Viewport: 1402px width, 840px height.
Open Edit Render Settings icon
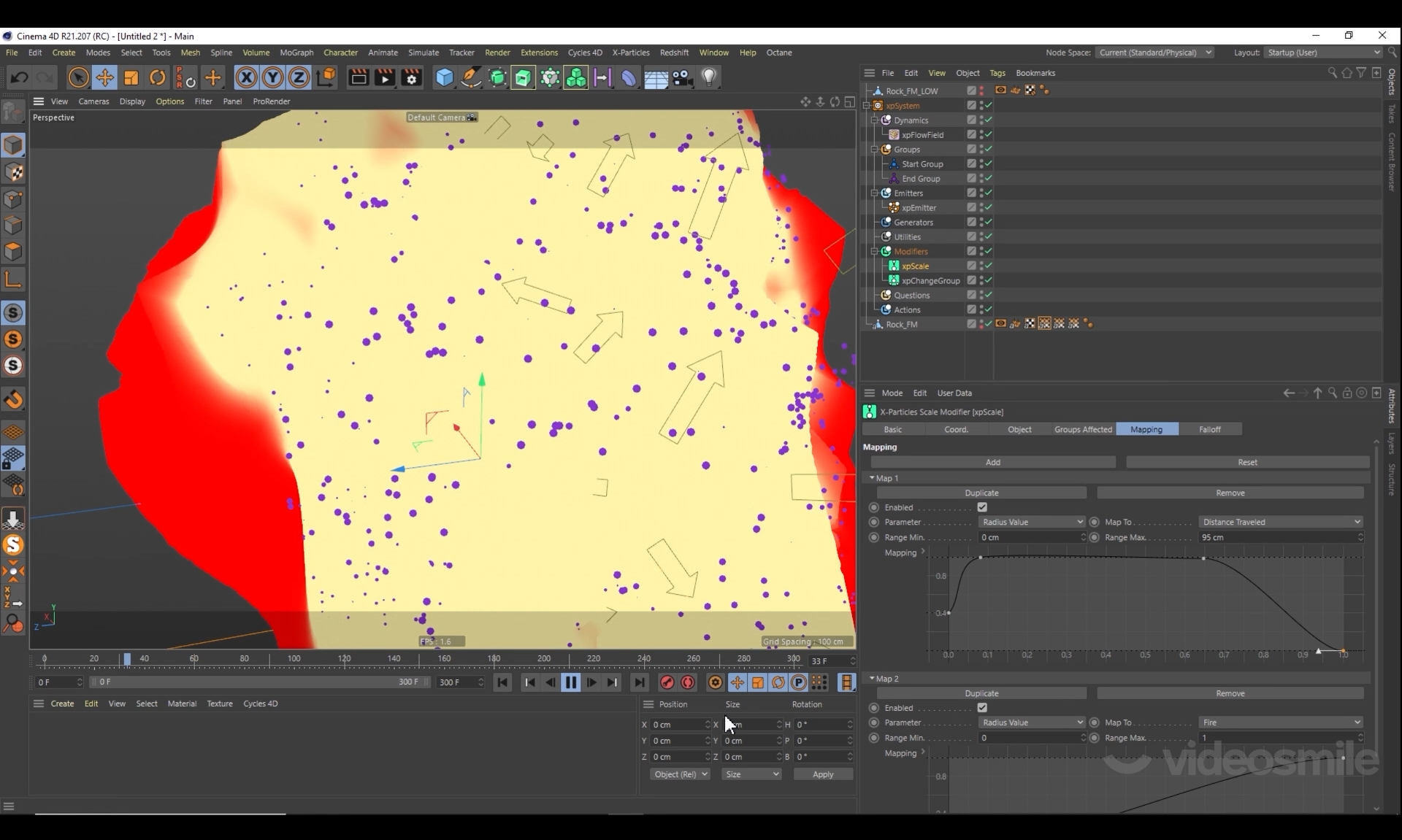click(412, 77)
